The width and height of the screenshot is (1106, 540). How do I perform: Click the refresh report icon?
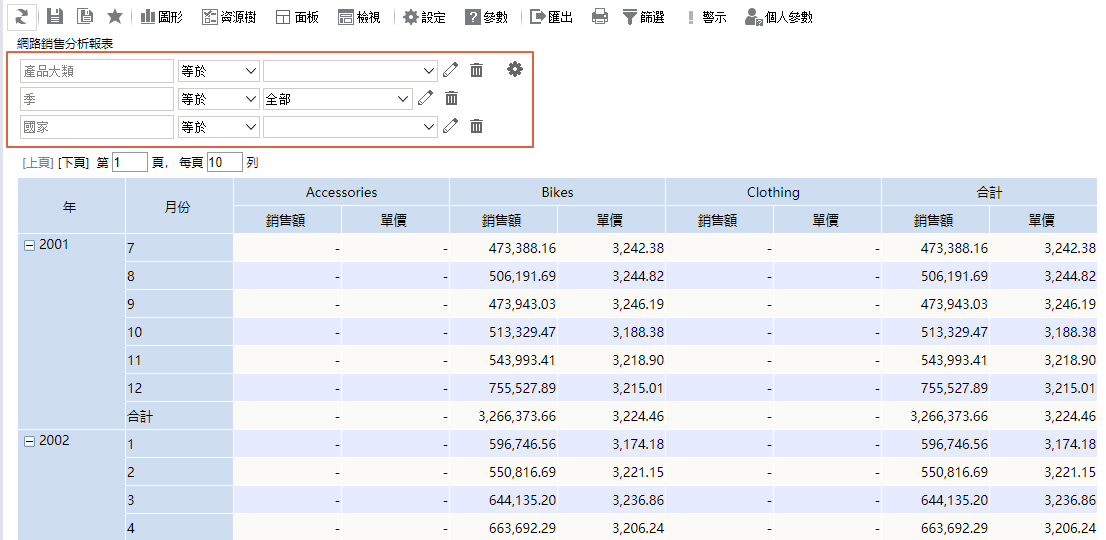coord(22,16)
